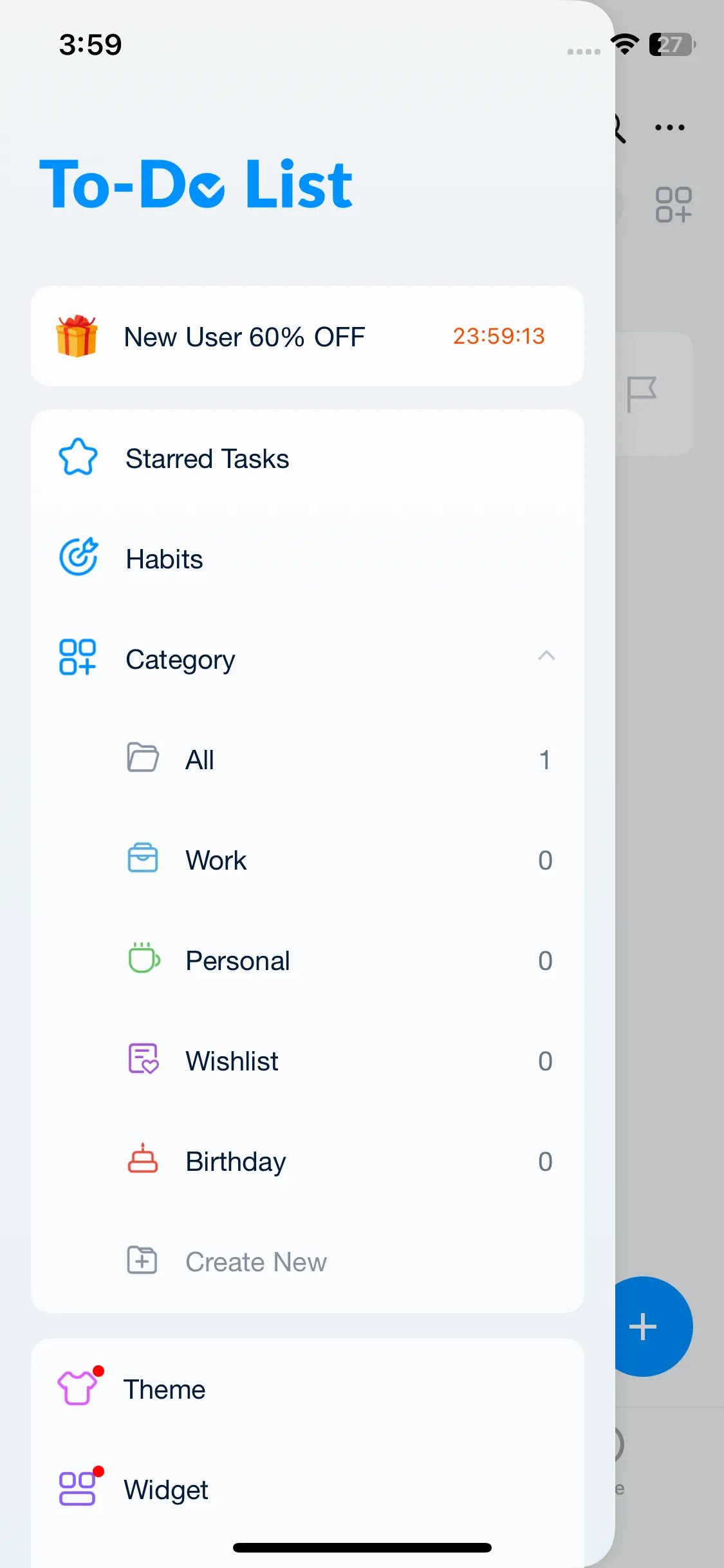Click the Starred Tasks star icon
Image resolution: width=724 pixels, height=1568 pixels.
(78, 458)
